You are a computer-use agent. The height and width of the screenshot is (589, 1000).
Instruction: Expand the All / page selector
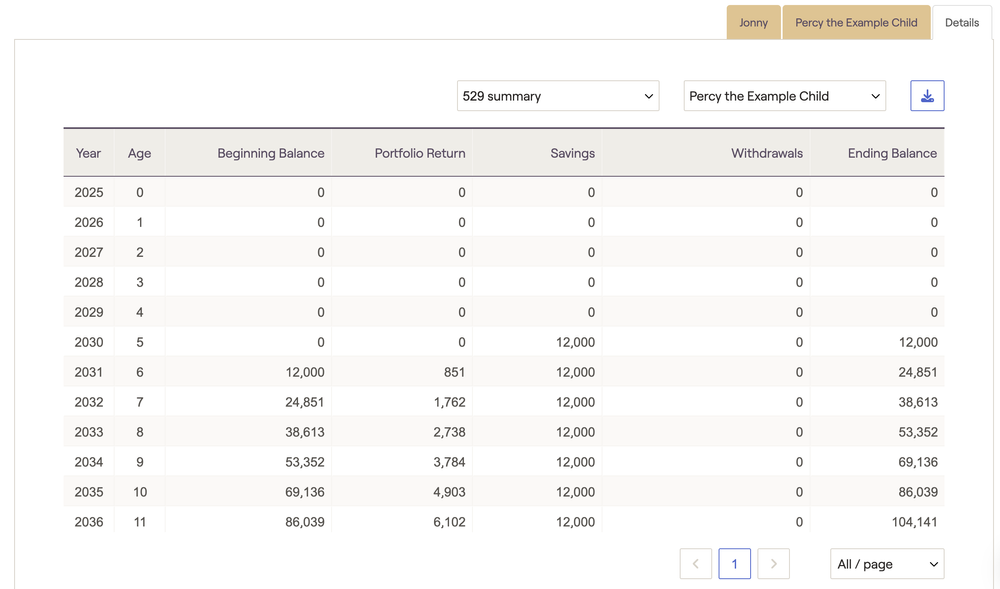pyautogui.click(x=887, y=564)
